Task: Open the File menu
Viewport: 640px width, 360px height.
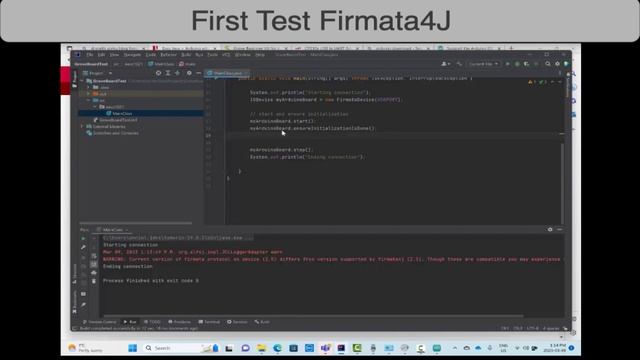Action: click(90, 55)
